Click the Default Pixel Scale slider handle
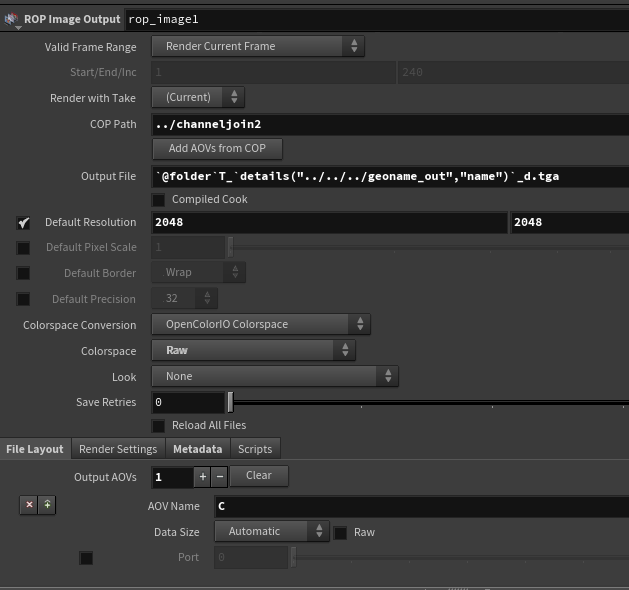 [230, 247]
